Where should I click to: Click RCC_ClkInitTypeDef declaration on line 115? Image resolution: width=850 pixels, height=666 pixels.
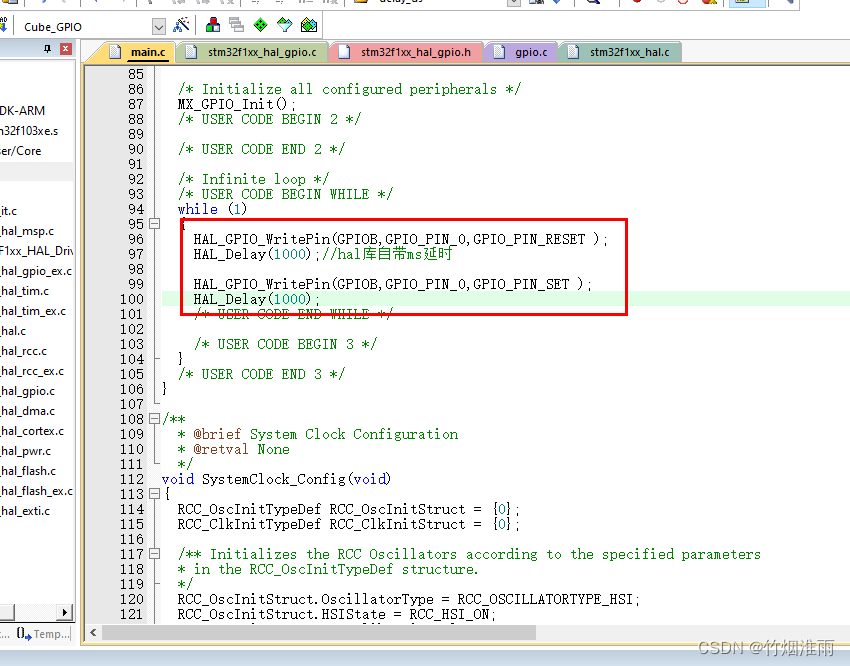click(349, 524)
